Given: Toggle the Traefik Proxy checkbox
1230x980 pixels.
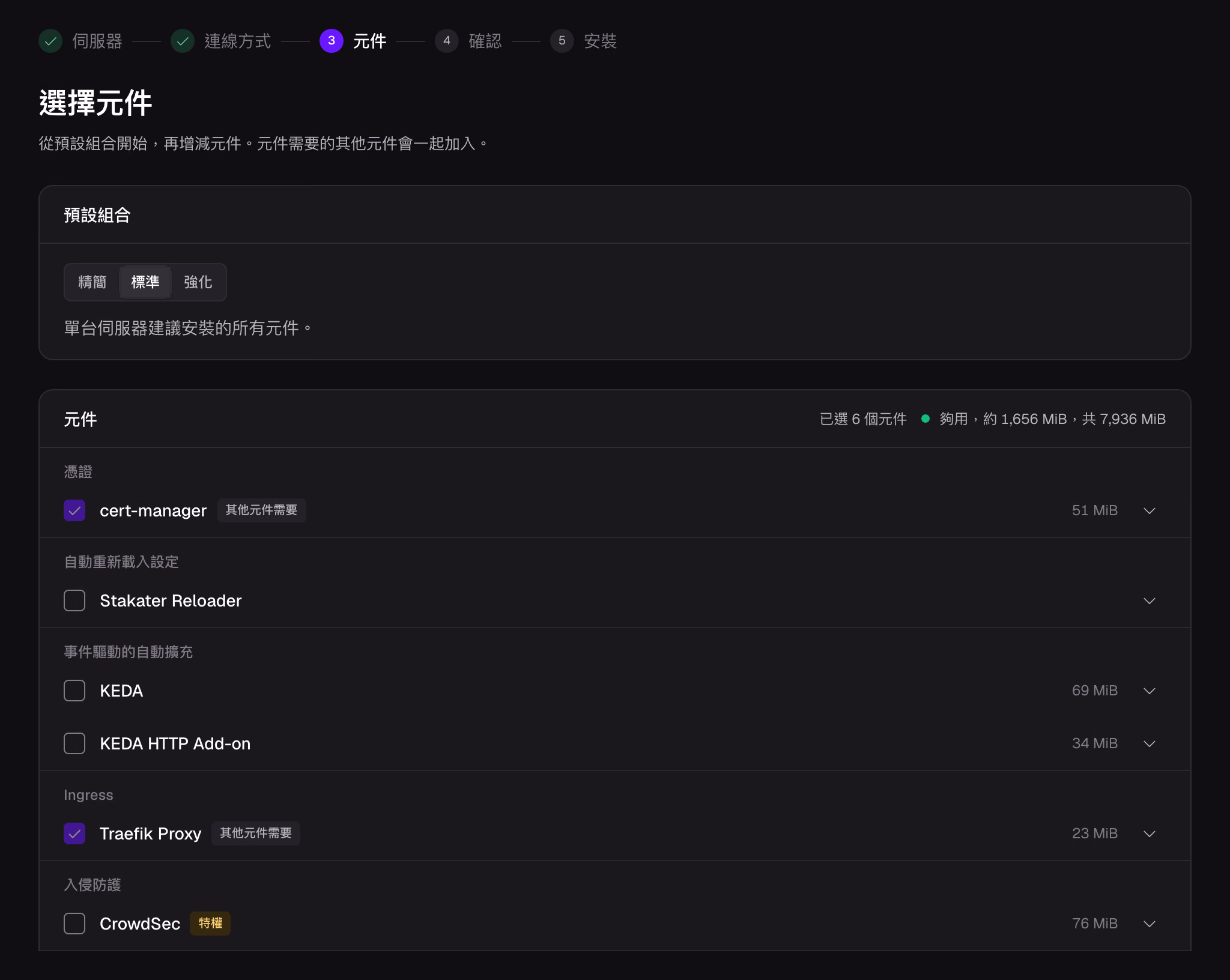Looking at the screenshot, I should 74,833.
